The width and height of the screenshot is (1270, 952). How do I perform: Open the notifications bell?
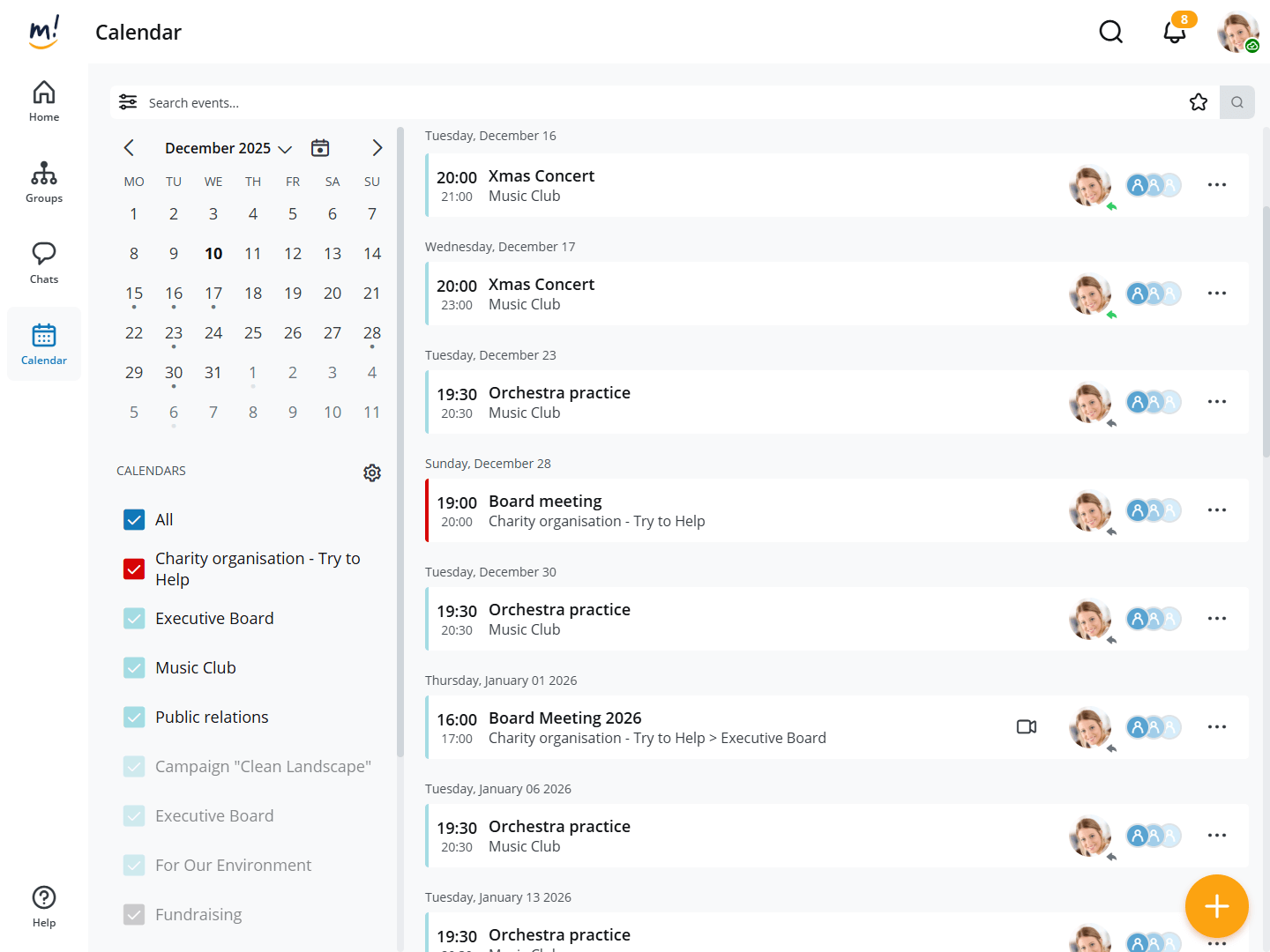pyautogui.click(x=1174, y=33)
